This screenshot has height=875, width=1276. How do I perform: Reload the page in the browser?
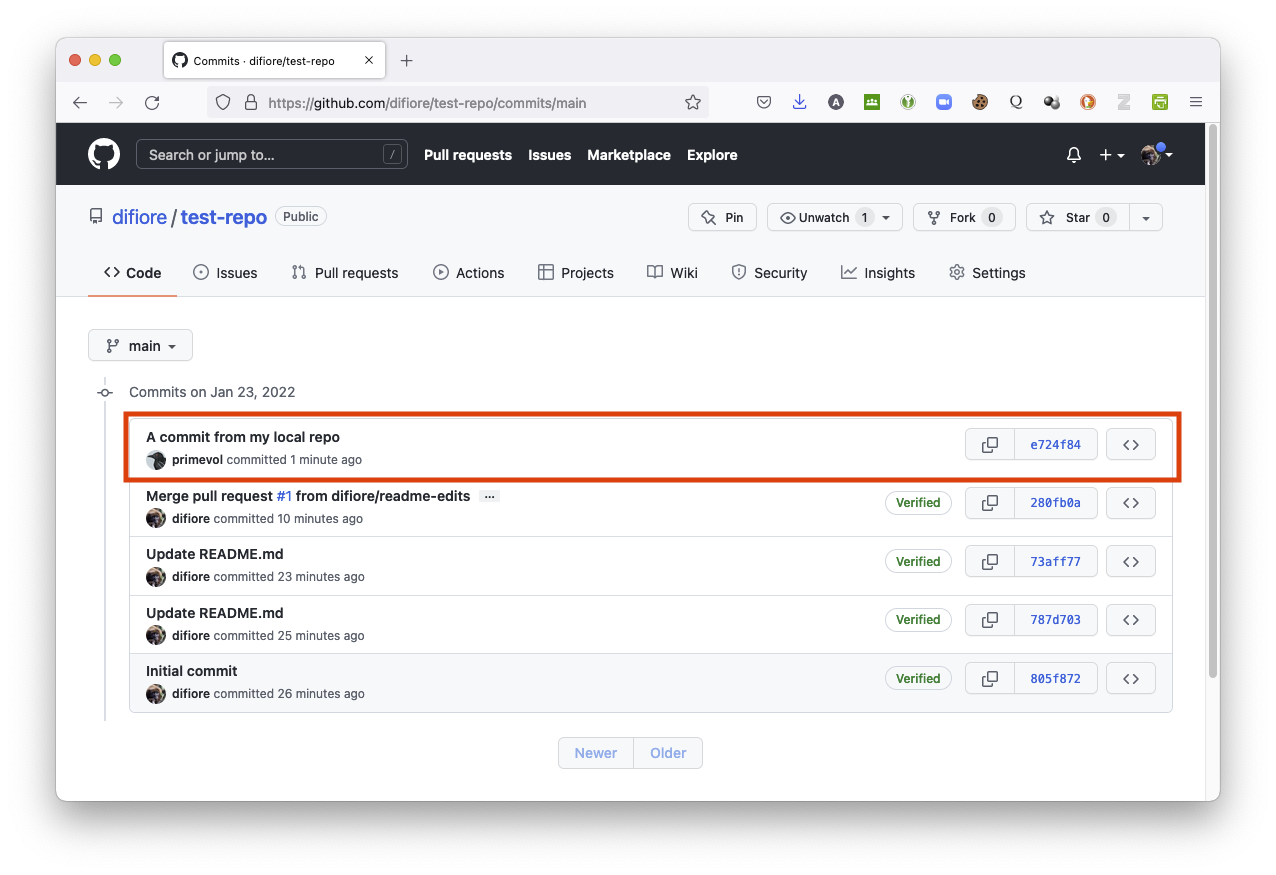coord(152,102)
